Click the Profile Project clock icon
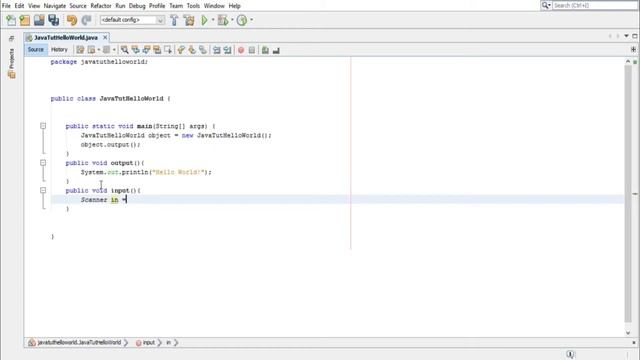Viewport: 640px width, 360px height. click(242, 20)
